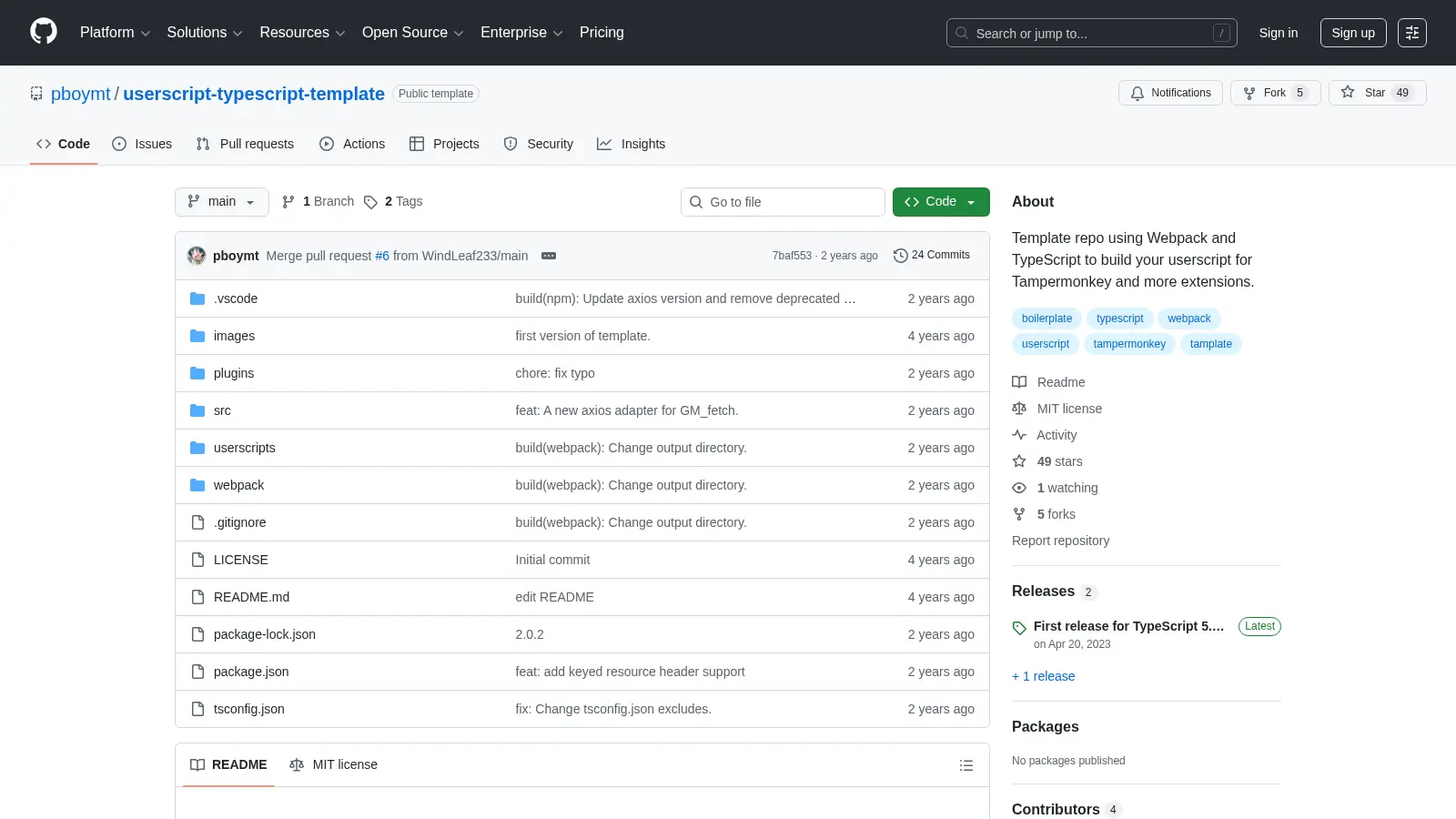The image size is (1456, 819).
Task: Go to the Pricing page
Action: point(602,33)
